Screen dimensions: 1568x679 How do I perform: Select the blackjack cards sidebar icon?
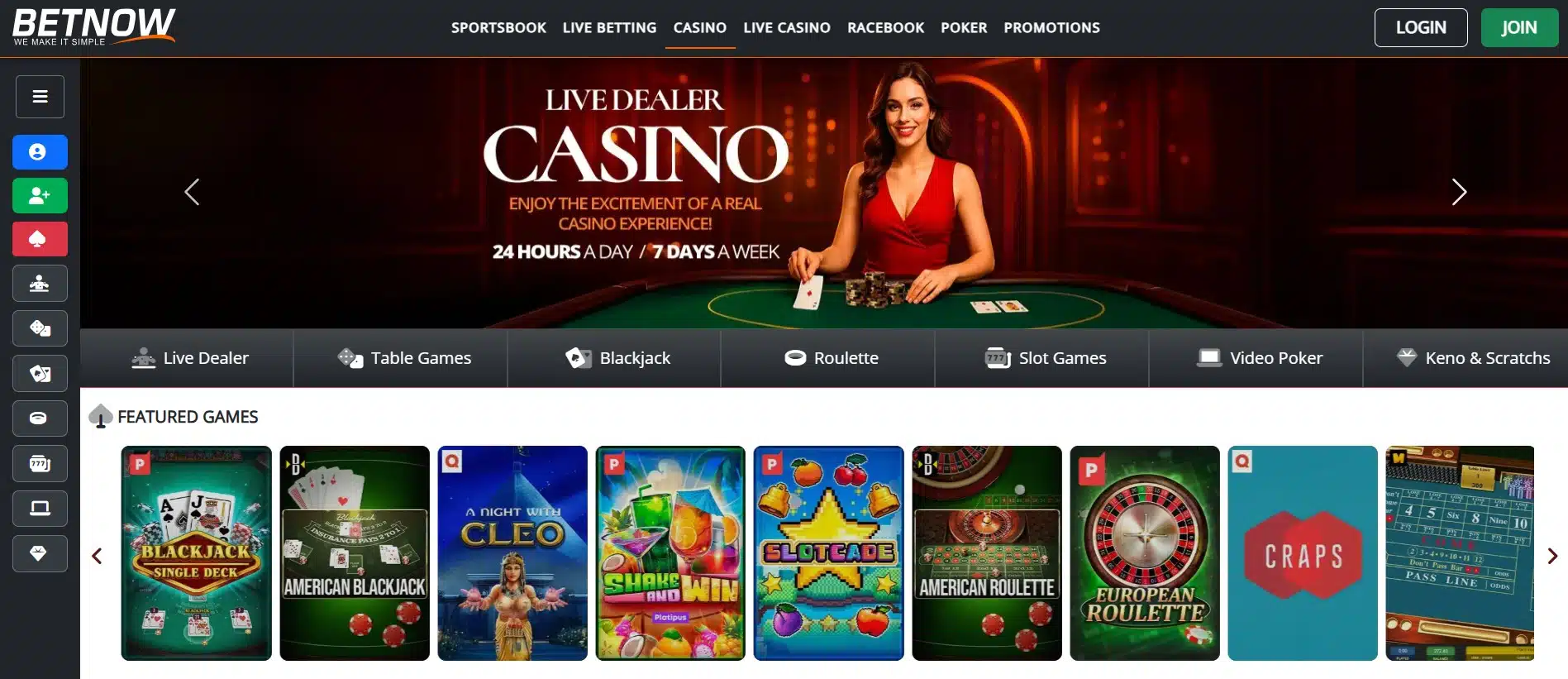pyautogui.click(x=40, y=373)
